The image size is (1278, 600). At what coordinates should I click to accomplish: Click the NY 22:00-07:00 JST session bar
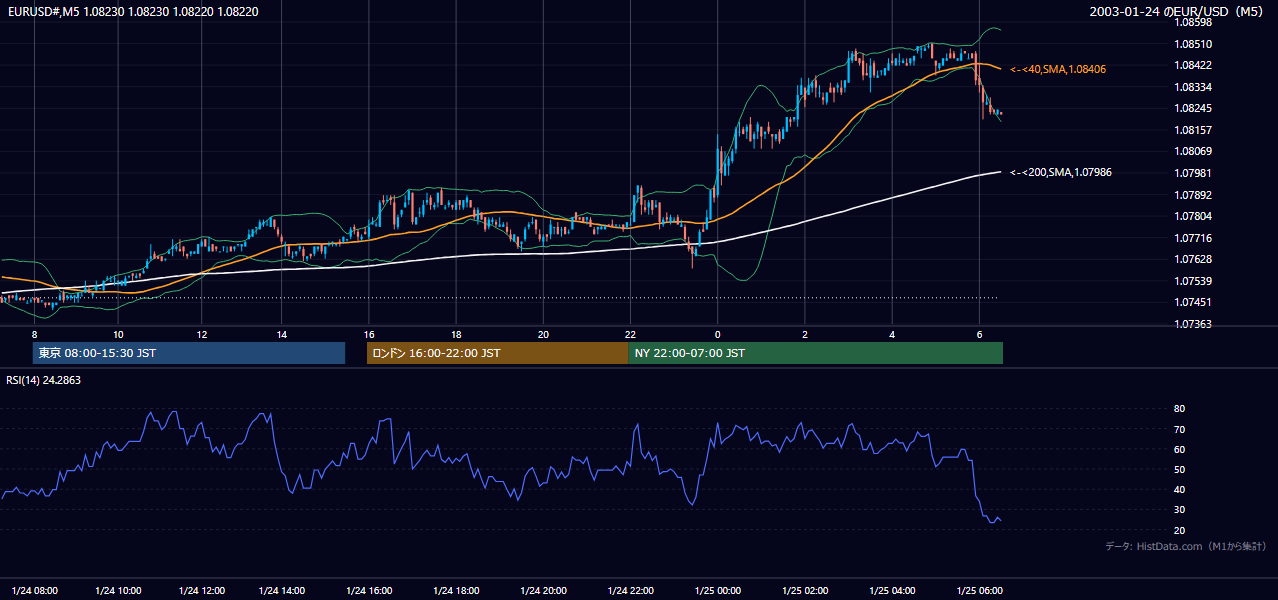click(815, 353)
